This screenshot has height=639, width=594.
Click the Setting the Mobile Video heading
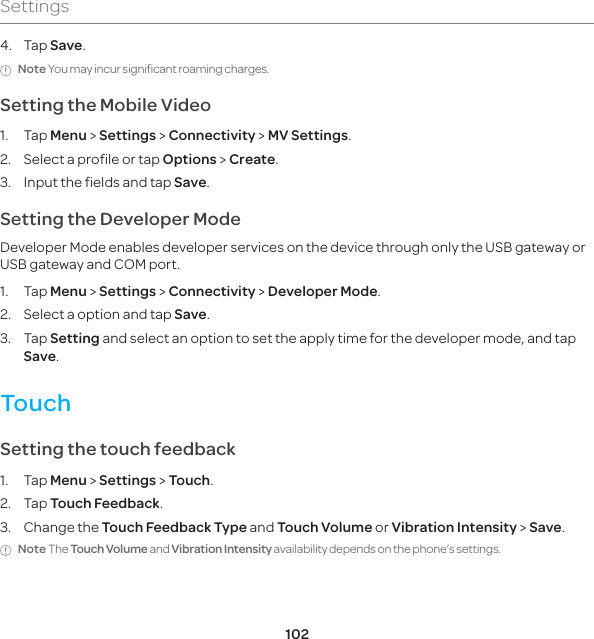point(106,105)
